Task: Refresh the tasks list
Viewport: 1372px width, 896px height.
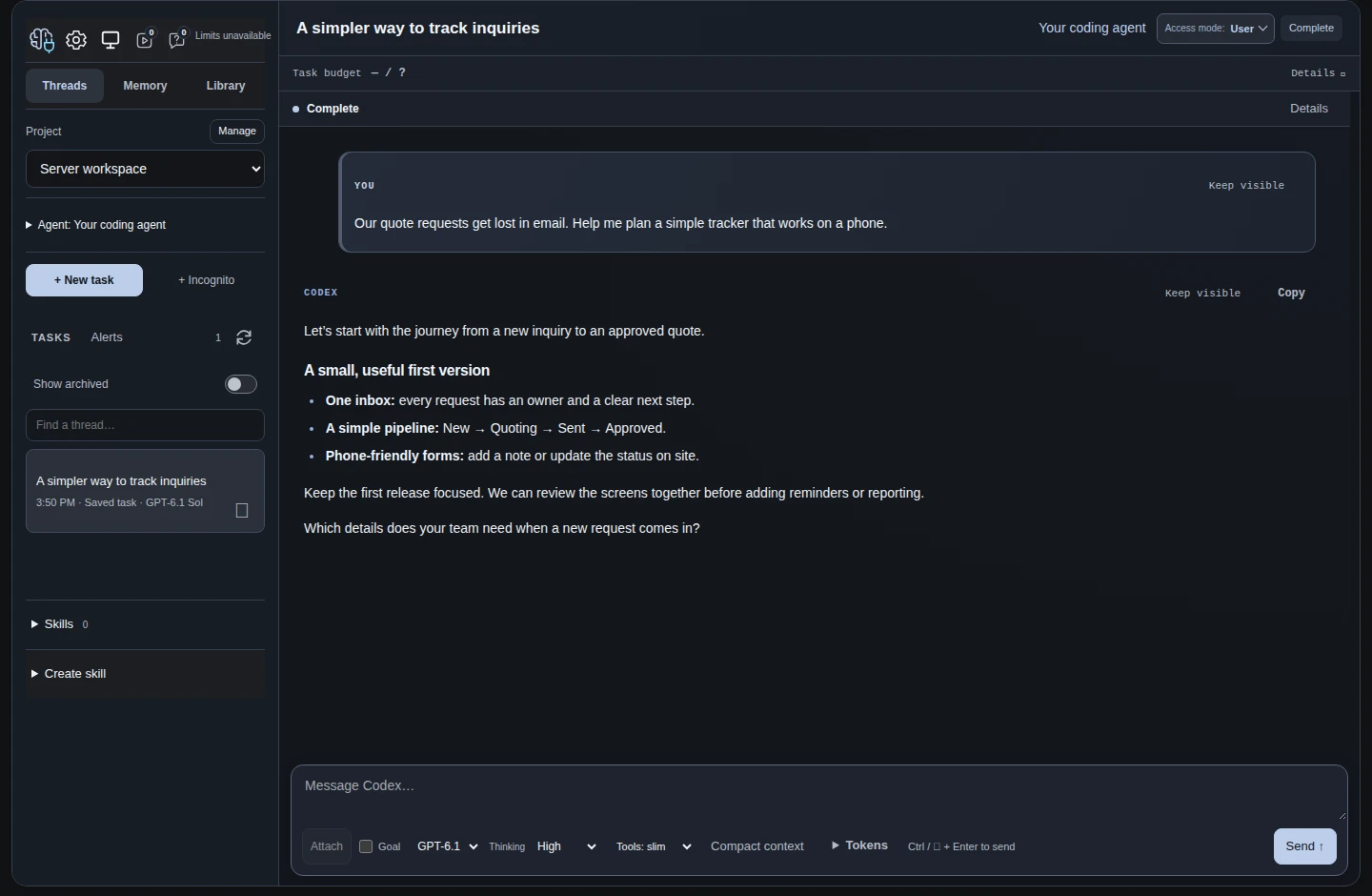Action: (244, 337)
